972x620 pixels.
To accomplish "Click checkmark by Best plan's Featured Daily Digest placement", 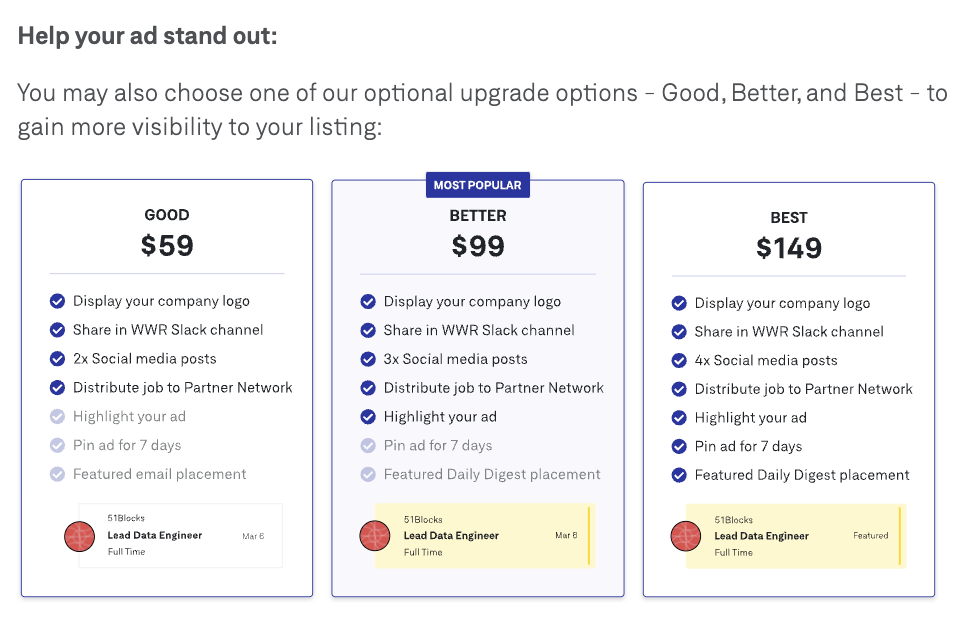I will [679, 476].
